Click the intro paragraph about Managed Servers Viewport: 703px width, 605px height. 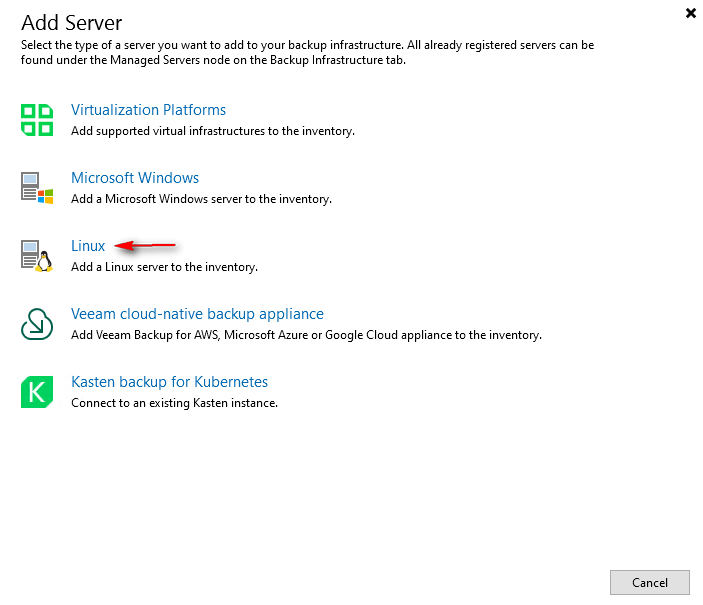(308, 53)
